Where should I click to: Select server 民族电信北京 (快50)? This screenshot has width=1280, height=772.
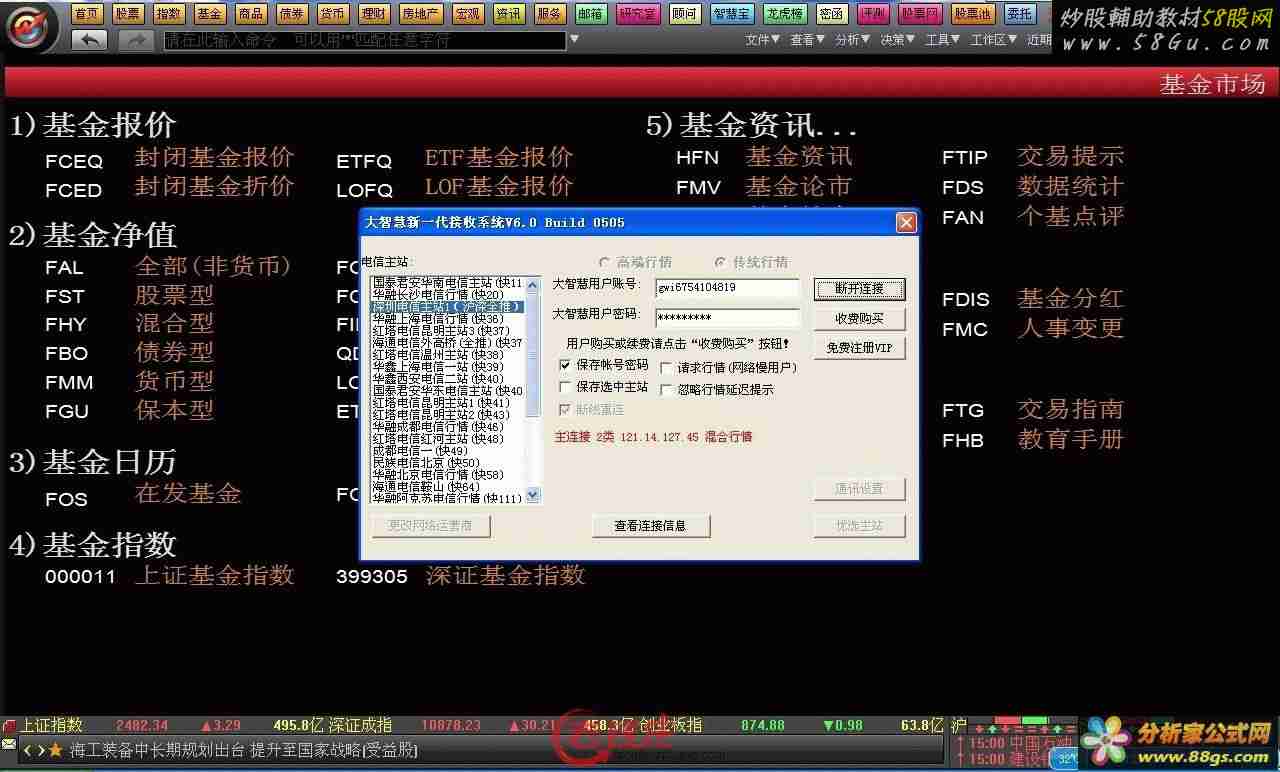[426, 463]
